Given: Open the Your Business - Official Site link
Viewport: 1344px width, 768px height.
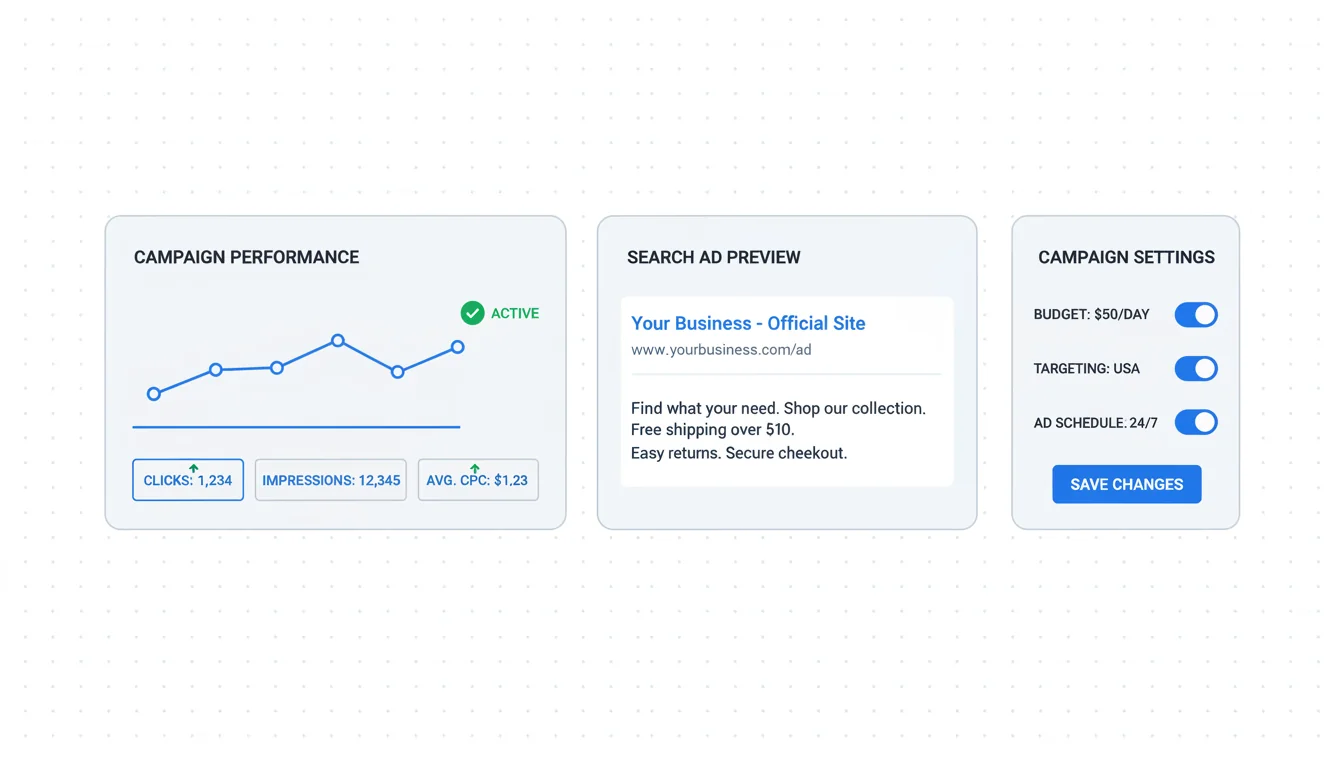Looking at the screenshot, I should coord(748,323).
